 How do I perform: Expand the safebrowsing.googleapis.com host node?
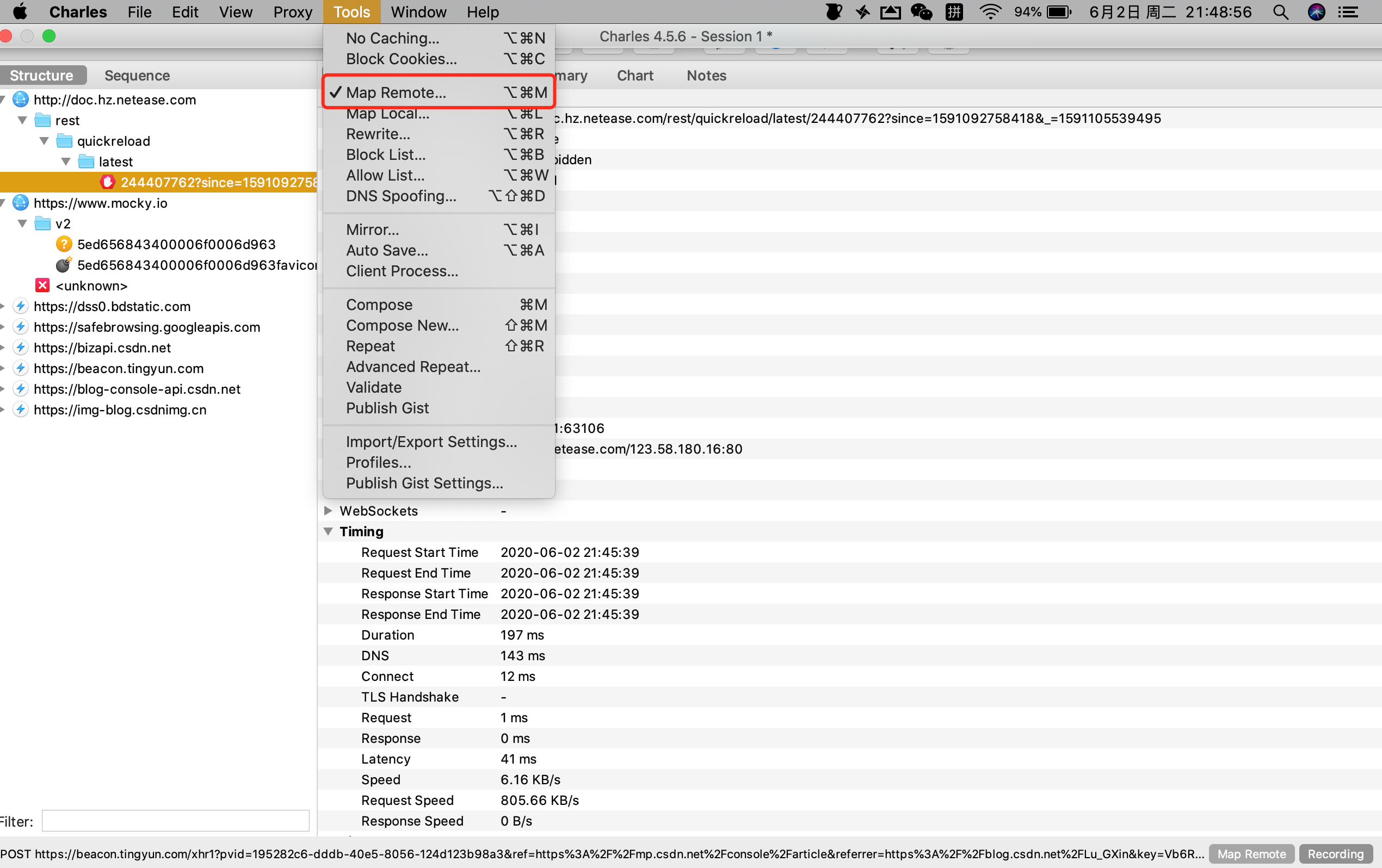click(x=2, y=326)
